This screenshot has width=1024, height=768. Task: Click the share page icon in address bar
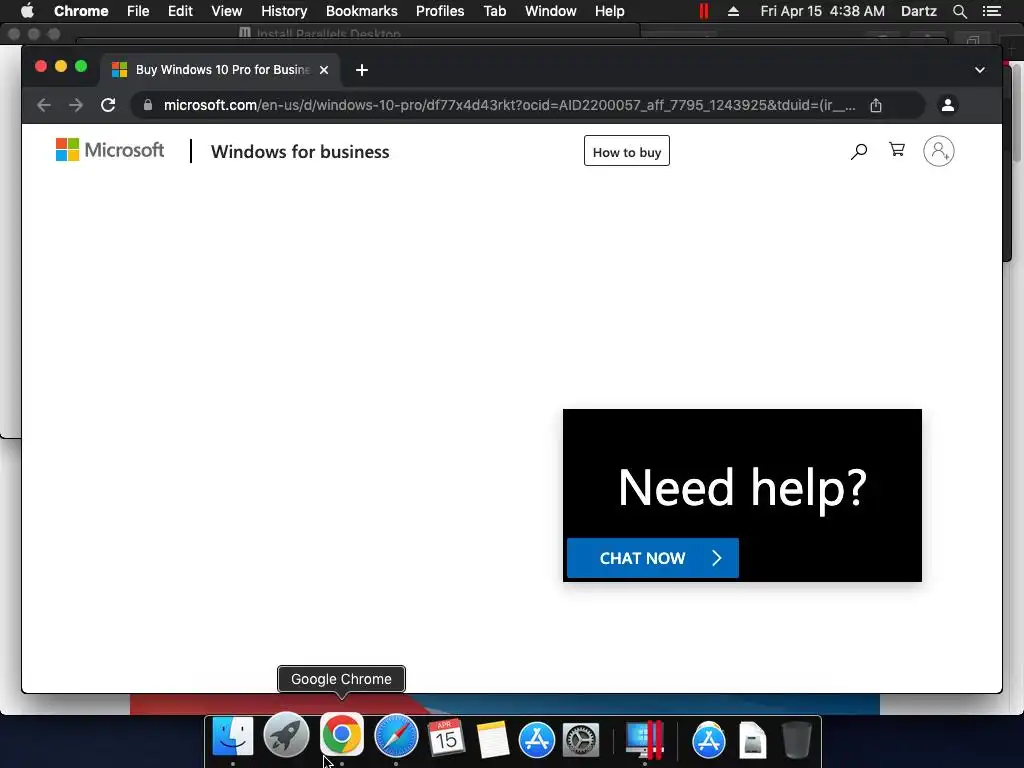pyautogui.click(x=876, y=105)
